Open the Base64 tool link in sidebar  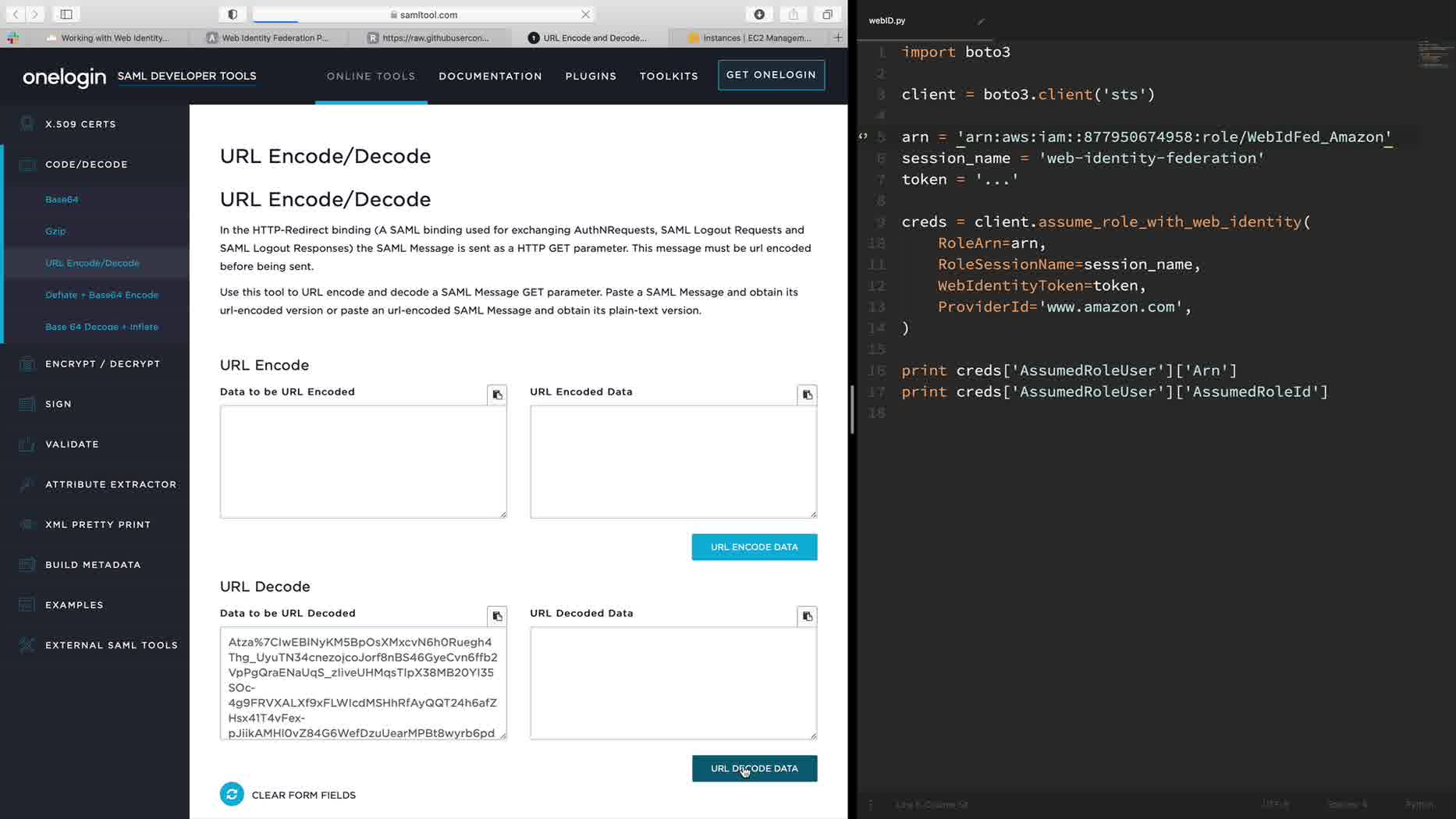coord(62,200)
